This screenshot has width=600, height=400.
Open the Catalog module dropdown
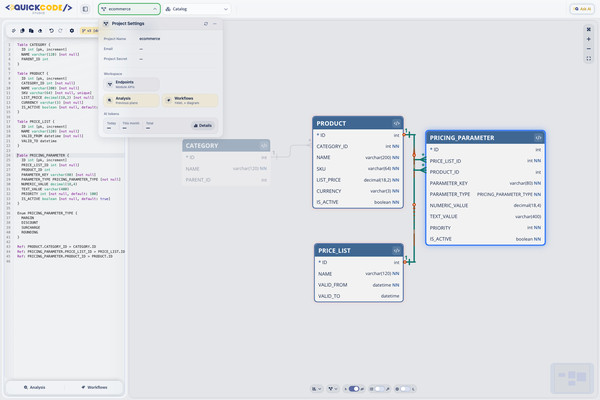pyautogui.click(x=197, y=9)
